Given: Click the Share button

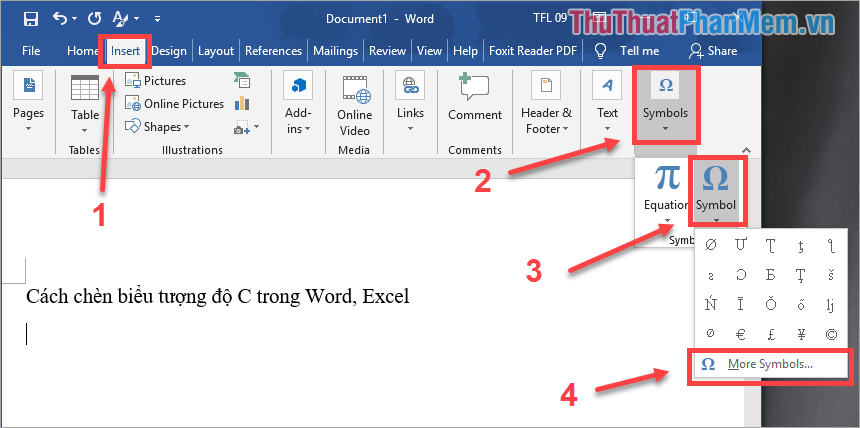Looking at the screenshot, I should click(x=713, y=51).
